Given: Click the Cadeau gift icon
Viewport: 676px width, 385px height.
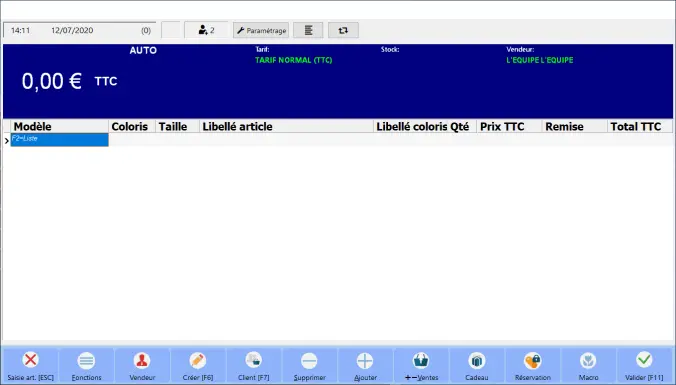Looking at the screenshot, I should click(476, 360).
